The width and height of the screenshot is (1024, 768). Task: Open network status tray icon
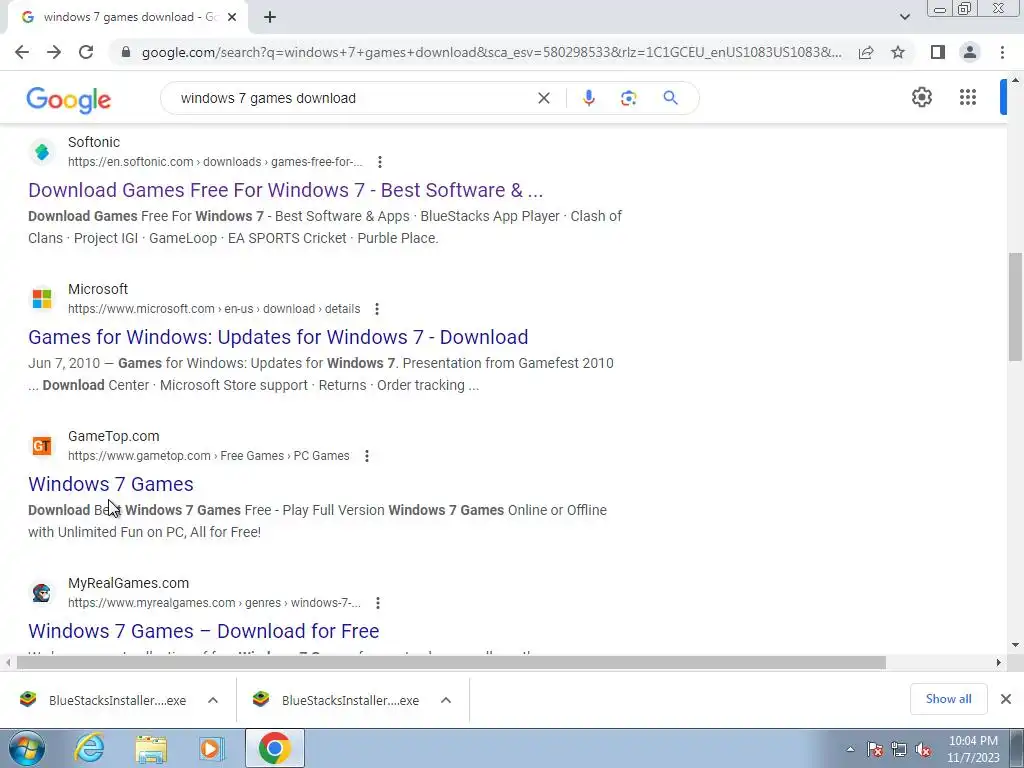click(x=899, y=750)
